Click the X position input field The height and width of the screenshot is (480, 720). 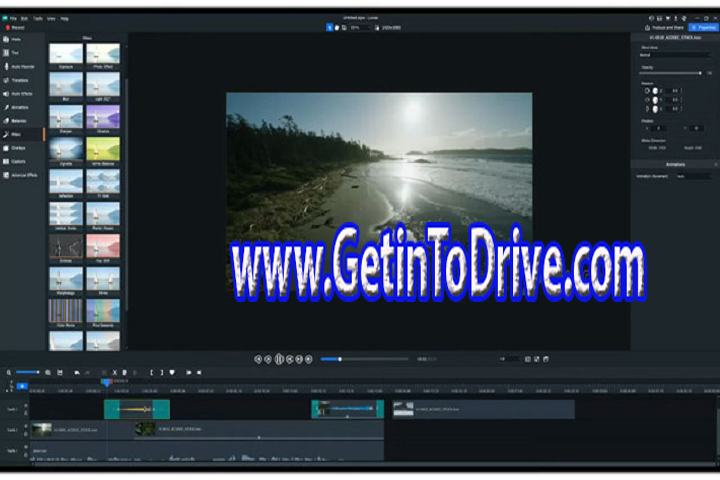click(x=659, y=128)
